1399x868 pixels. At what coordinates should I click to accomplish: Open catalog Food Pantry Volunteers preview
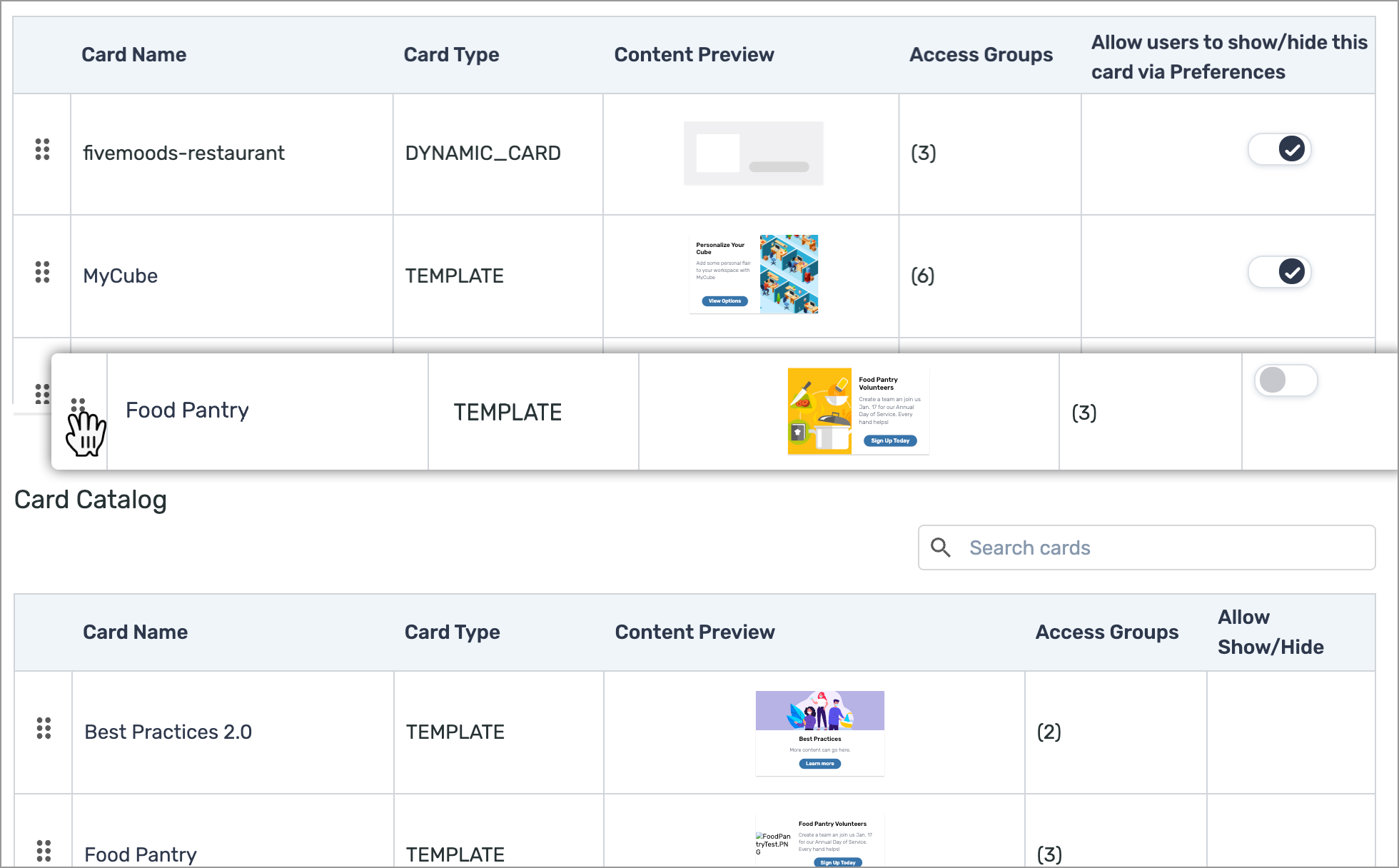(820, 841)
